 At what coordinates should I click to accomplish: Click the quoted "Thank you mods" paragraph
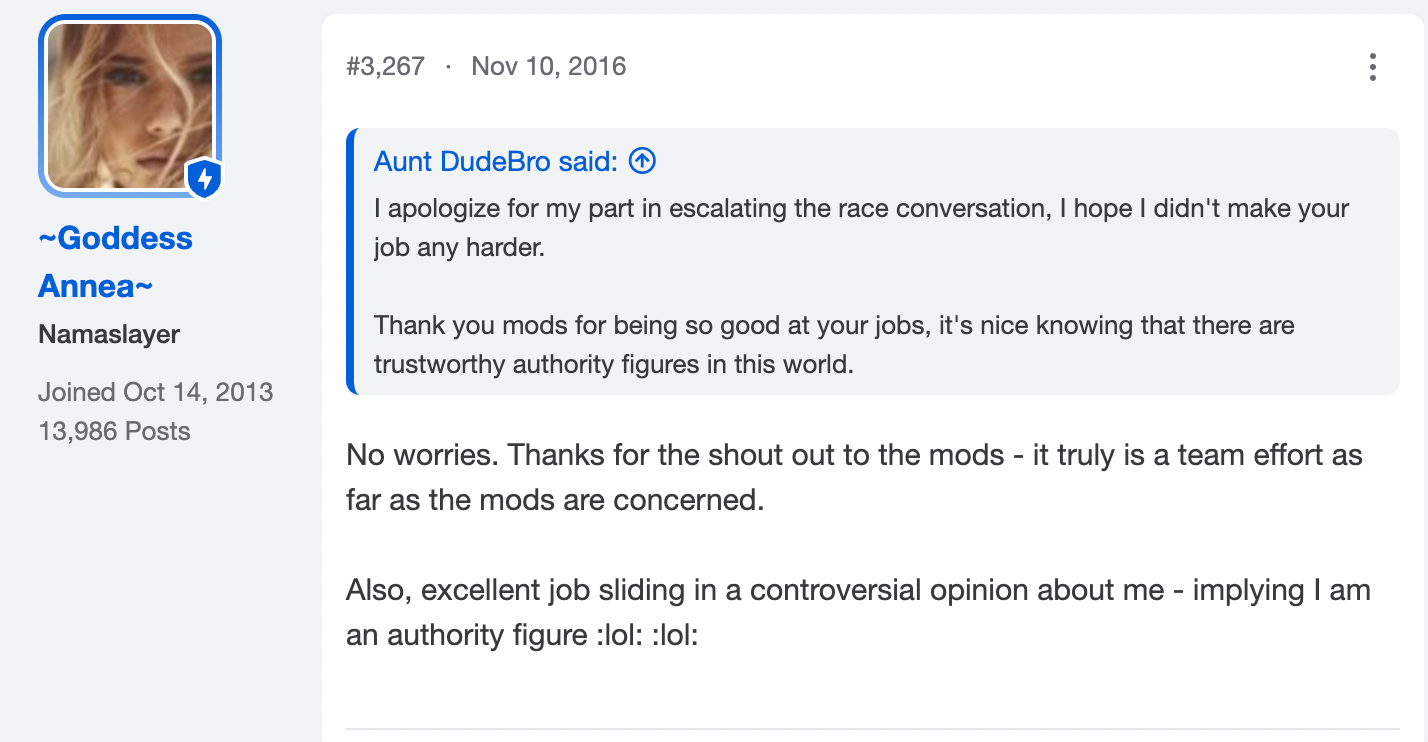click(x=834, y=344)
